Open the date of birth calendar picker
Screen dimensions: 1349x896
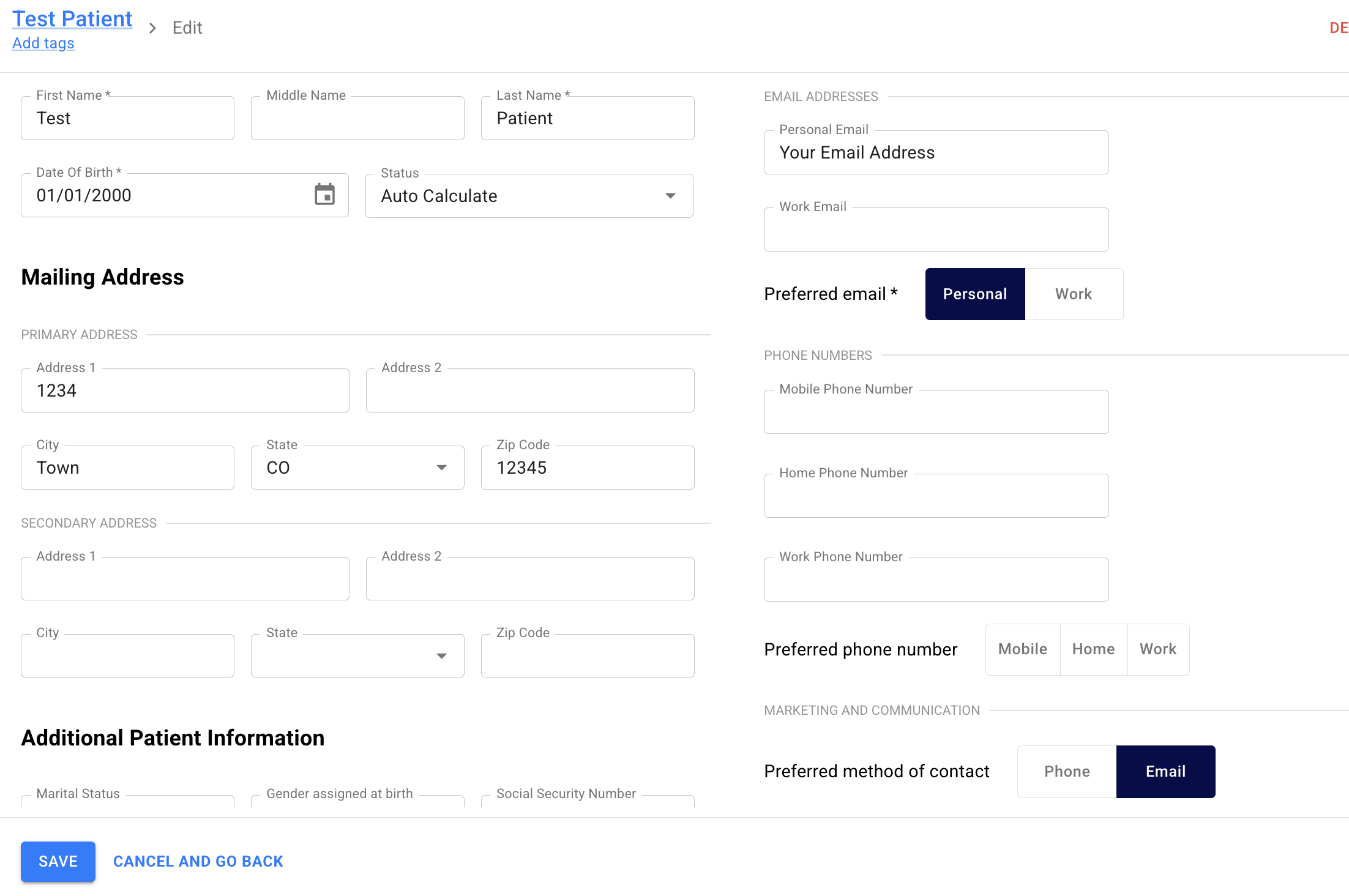(324, 195)
